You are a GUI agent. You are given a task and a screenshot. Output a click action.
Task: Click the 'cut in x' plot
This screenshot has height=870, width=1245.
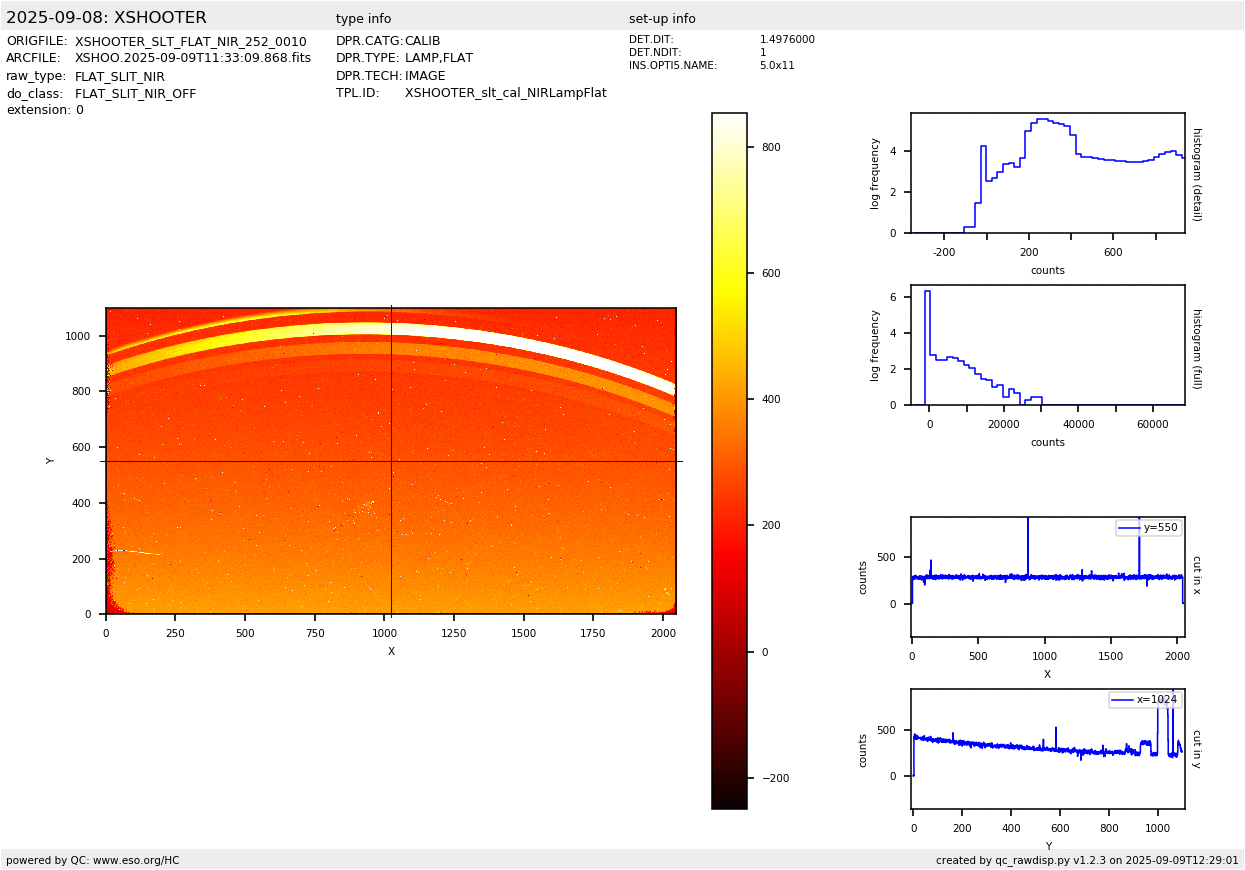pos(1048,577)
